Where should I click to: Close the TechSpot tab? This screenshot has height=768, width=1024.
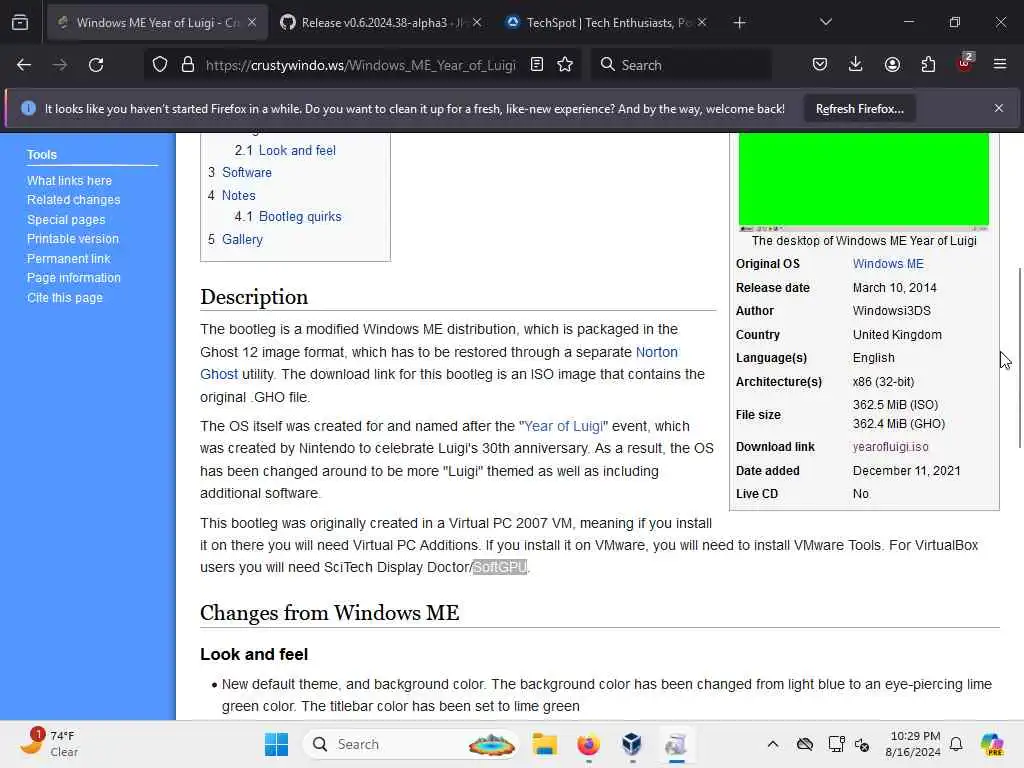pyautogui.click(x=702, y=23)
